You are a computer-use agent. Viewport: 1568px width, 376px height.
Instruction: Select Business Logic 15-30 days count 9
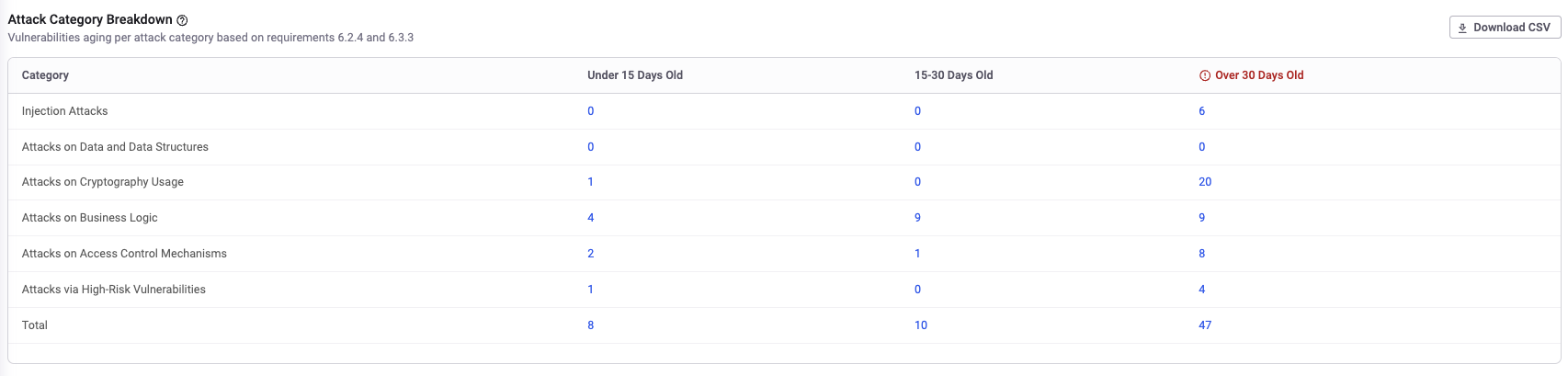917,218
